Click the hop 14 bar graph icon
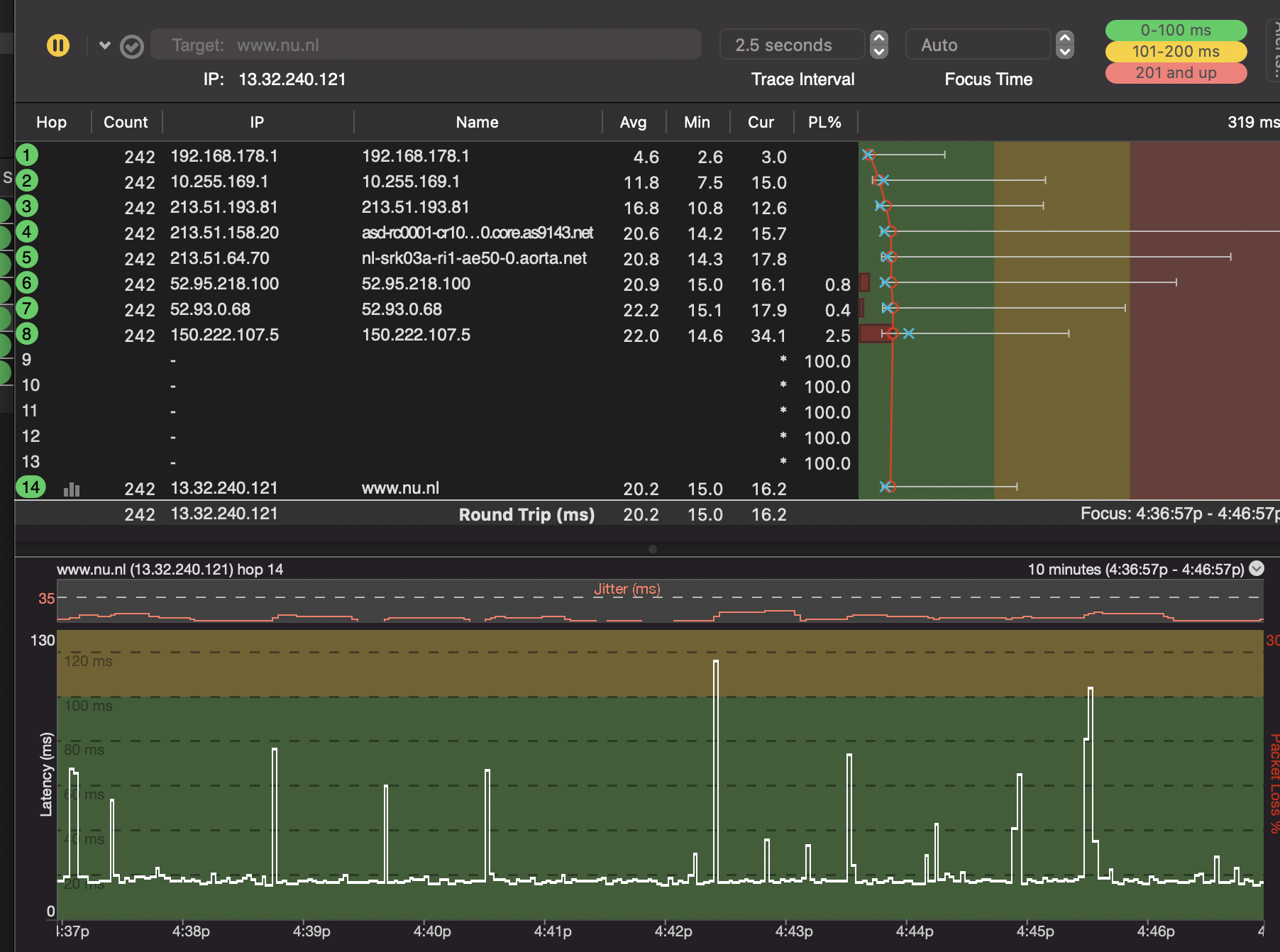Image resolution: width=1280 pixels, height=952 pixels. (72, 489)
